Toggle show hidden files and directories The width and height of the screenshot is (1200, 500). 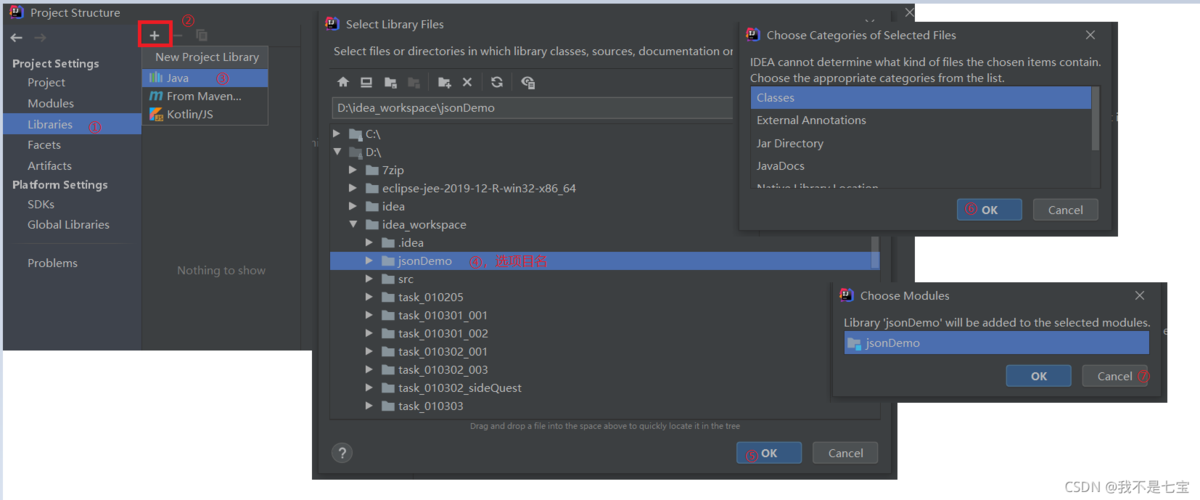(528, 82)
